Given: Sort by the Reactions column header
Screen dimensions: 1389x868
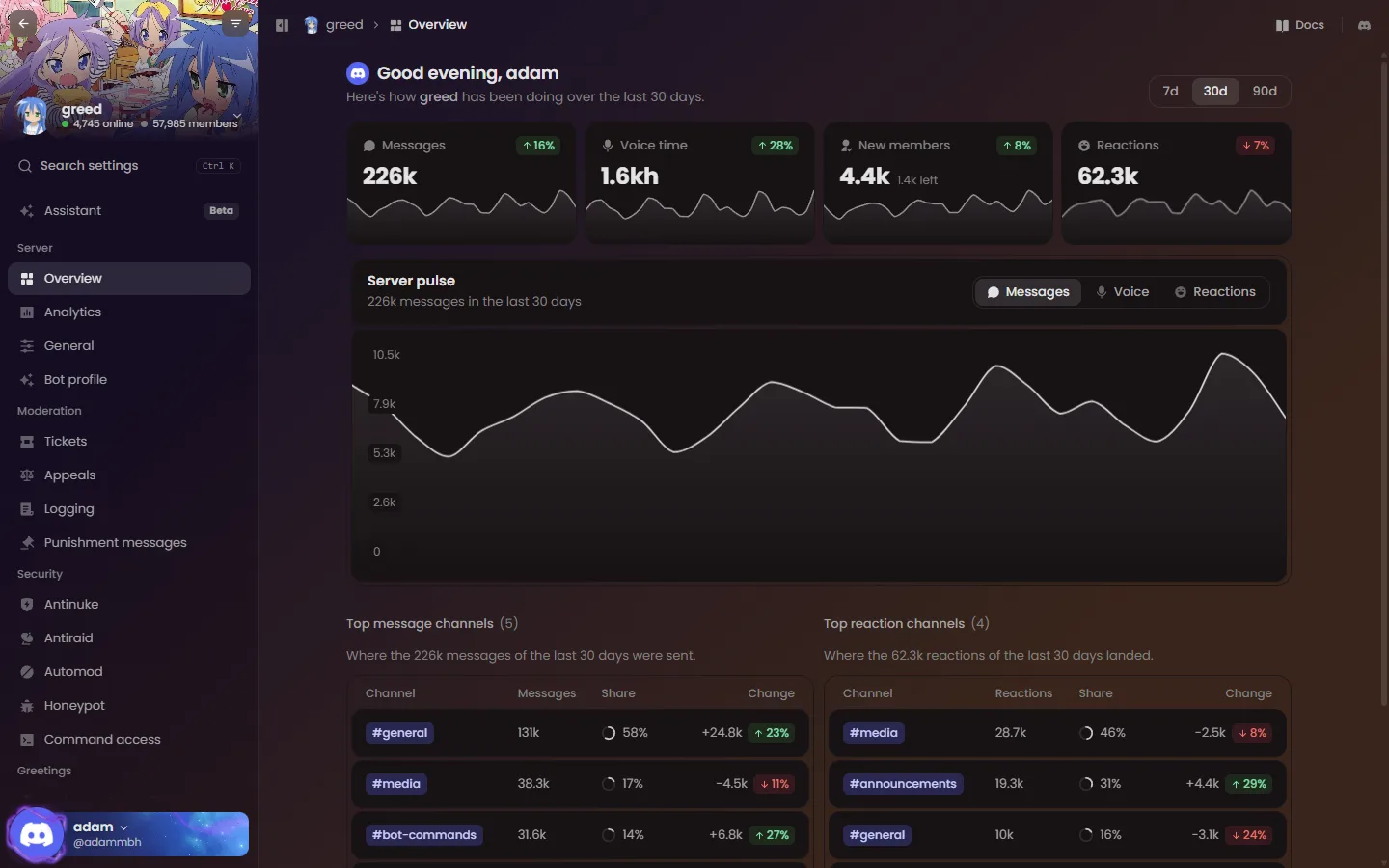Looking at the screenshot, I should click(1023, 693).
